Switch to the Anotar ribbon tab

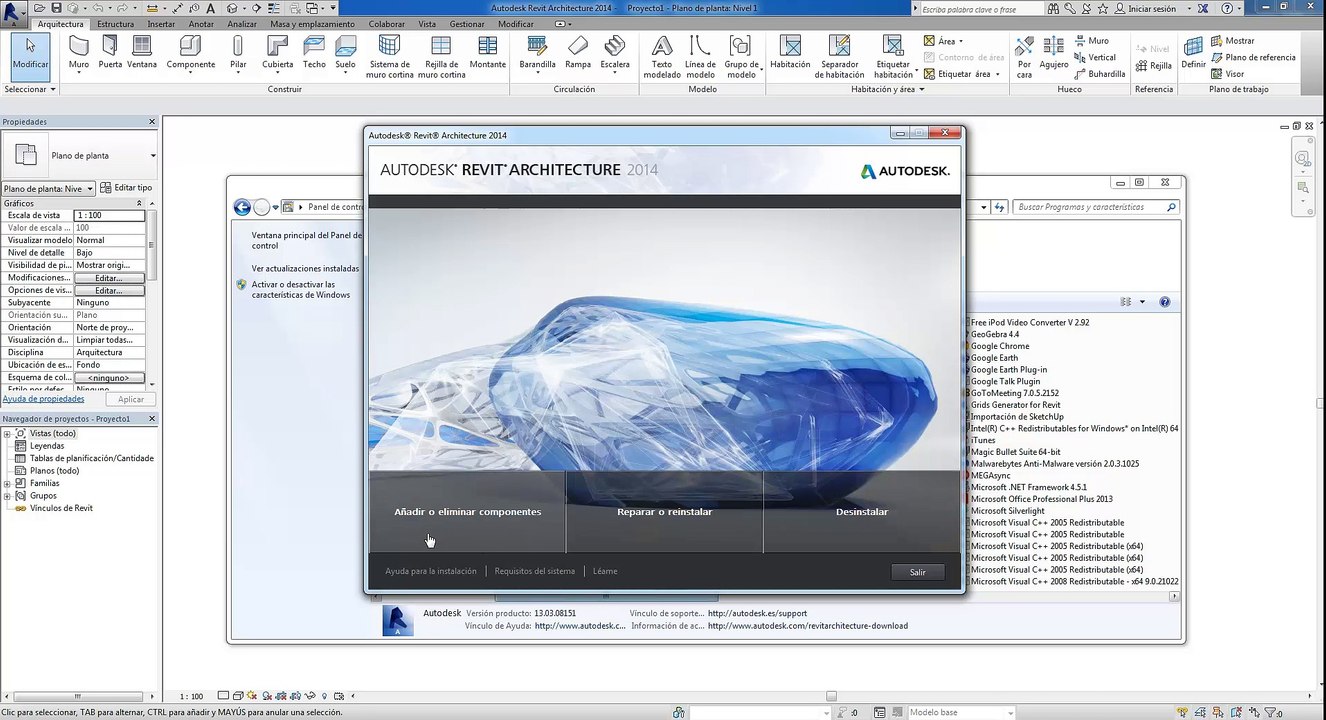pyautogui.click(x=201, y=24)
